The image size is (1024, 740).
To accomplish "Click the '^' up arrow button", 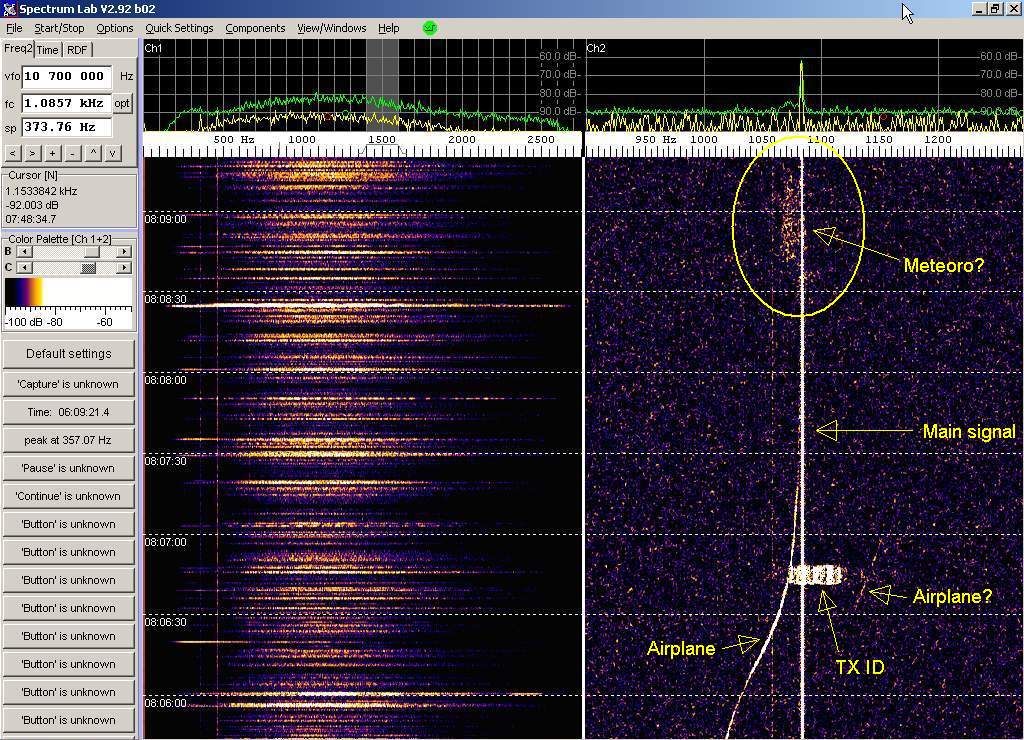I will tap(93, 153).
